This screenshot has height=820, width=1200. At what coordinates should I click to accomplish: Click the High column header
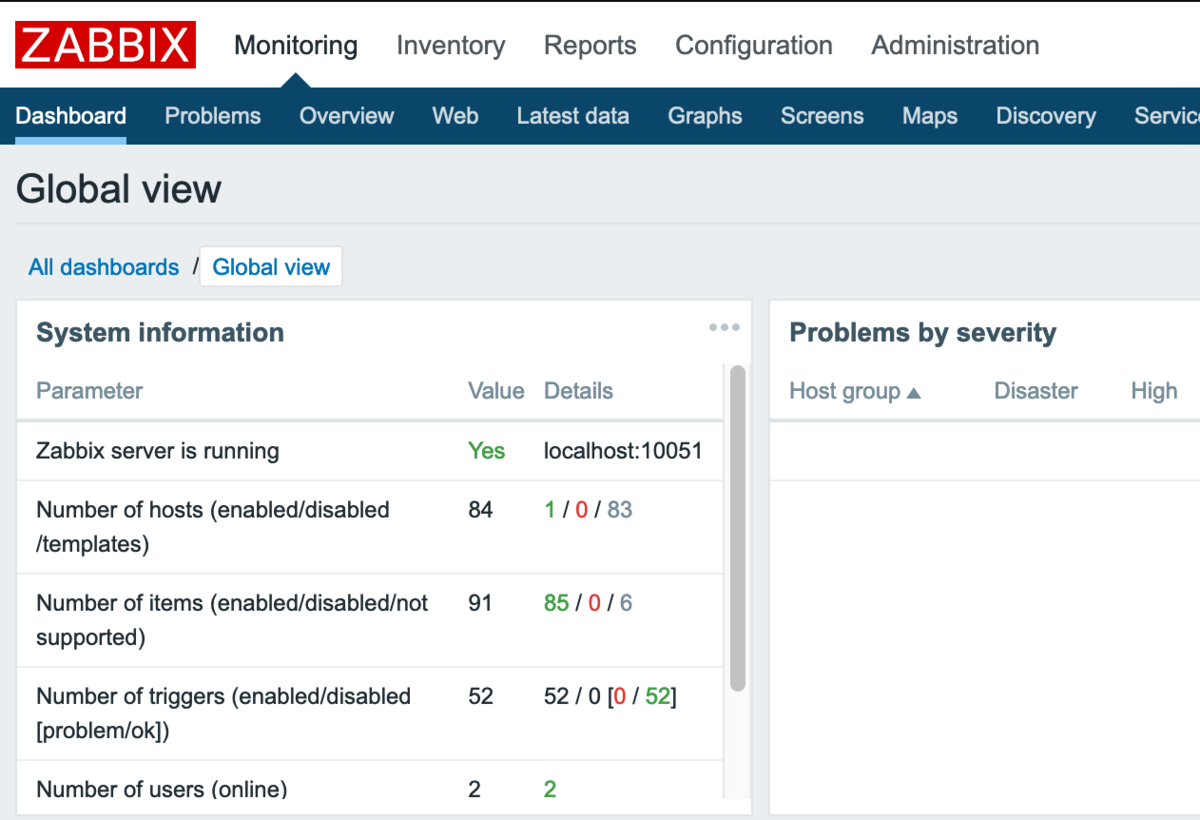[x=1154, y=391]
